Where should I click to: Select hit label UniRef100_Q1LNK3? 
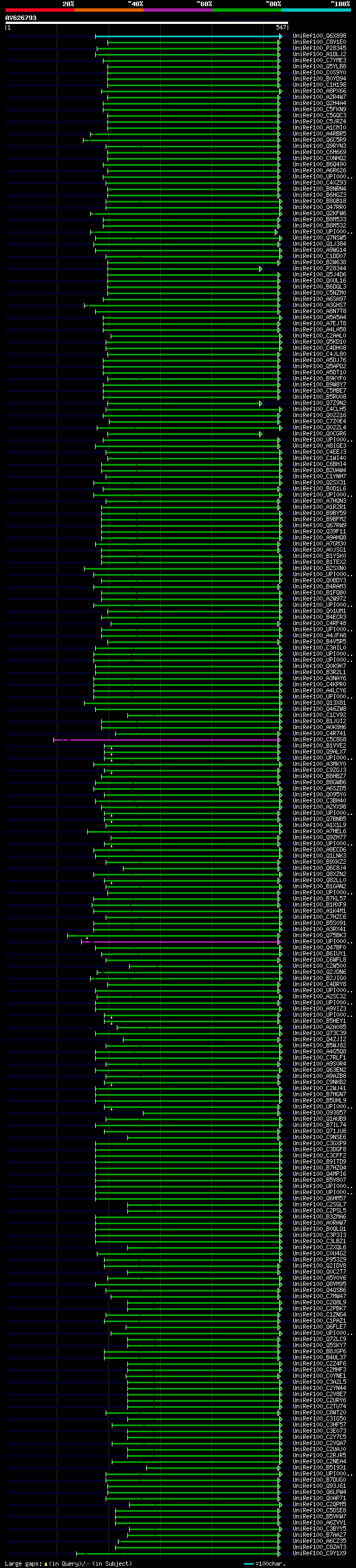coord(319,856)
